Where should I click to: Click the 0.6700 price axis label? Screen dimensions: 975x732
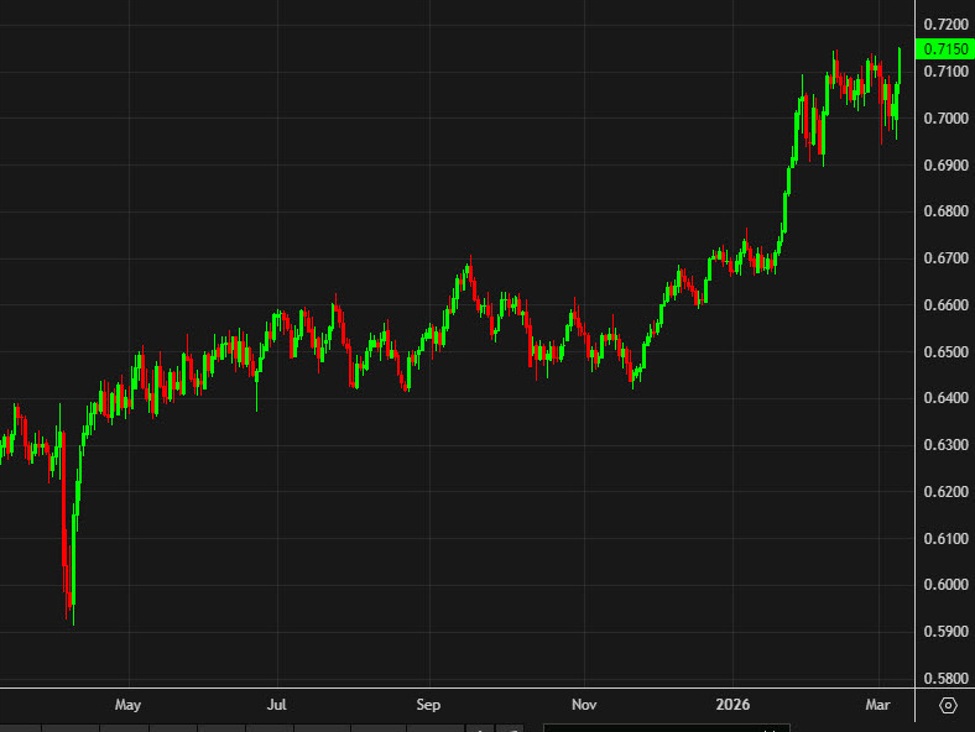pos(944,259)
